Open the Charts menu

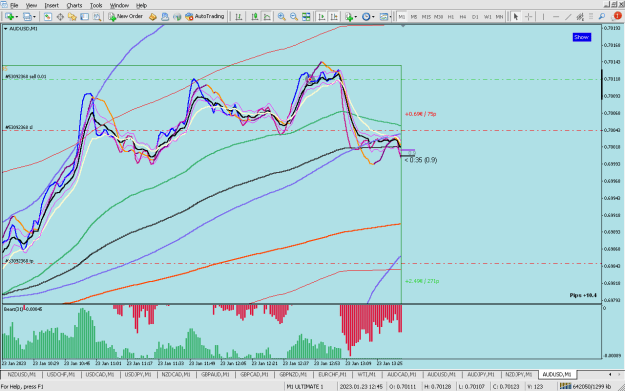click(x=74, y=6)
